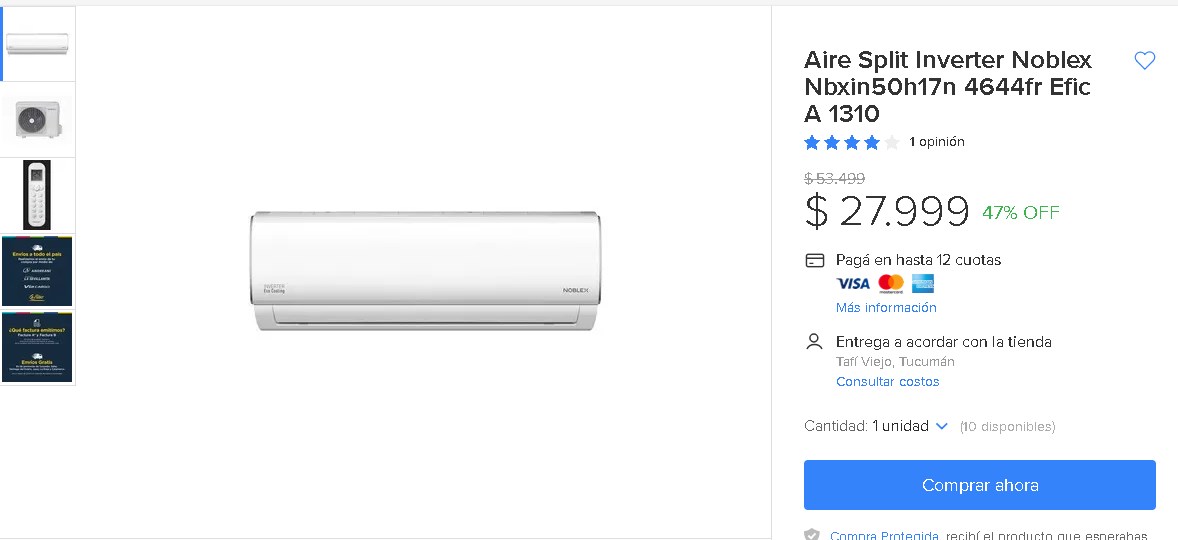The width and height of the screenshot is (1178, 540).
Task: Open Más información about payments
Action: coord(886,307)
